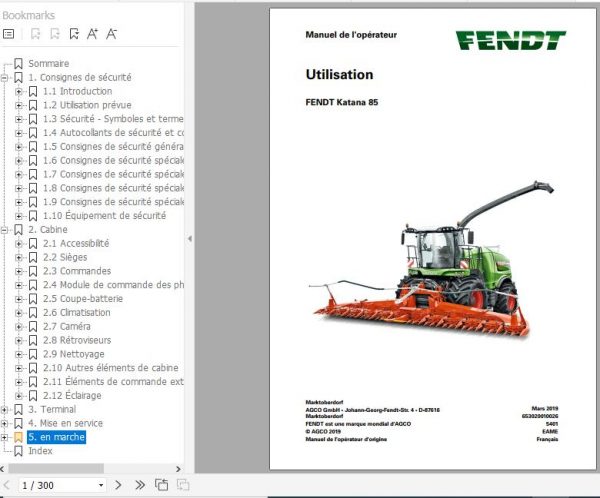Click the expand current bookmark icon
The image size is (600, 498).
coord(36,34)
